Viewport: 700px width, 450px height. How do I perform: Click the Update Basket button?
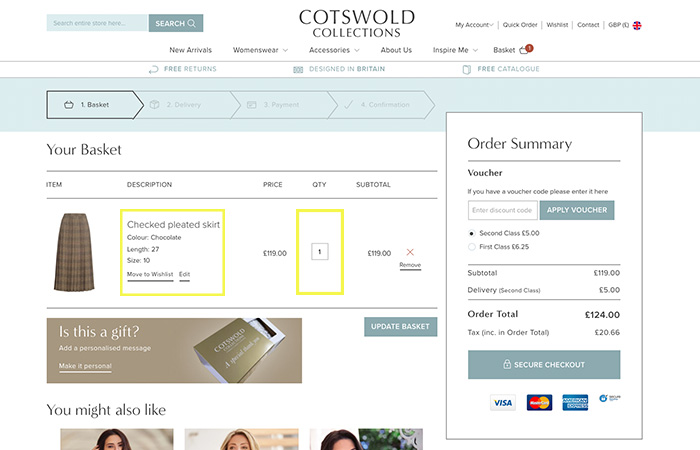coord(400,327)
